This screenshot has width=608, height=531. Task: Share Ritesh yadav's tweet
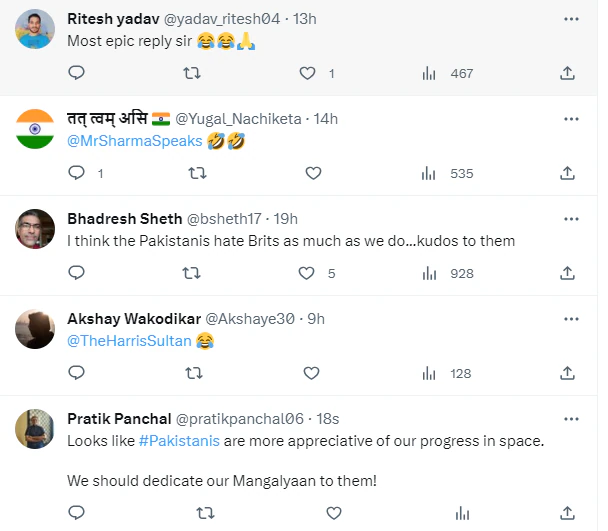click(567, 73)
